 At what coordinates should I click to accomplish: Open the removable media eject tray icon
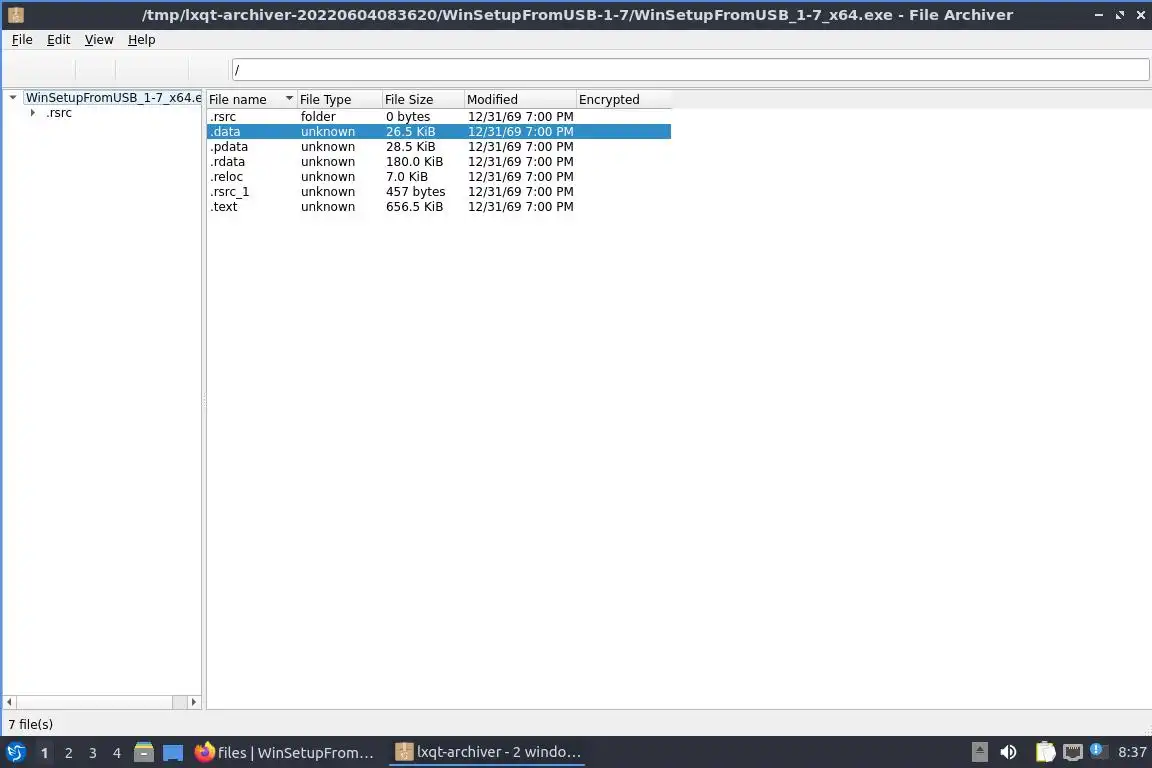coord(979,752)
